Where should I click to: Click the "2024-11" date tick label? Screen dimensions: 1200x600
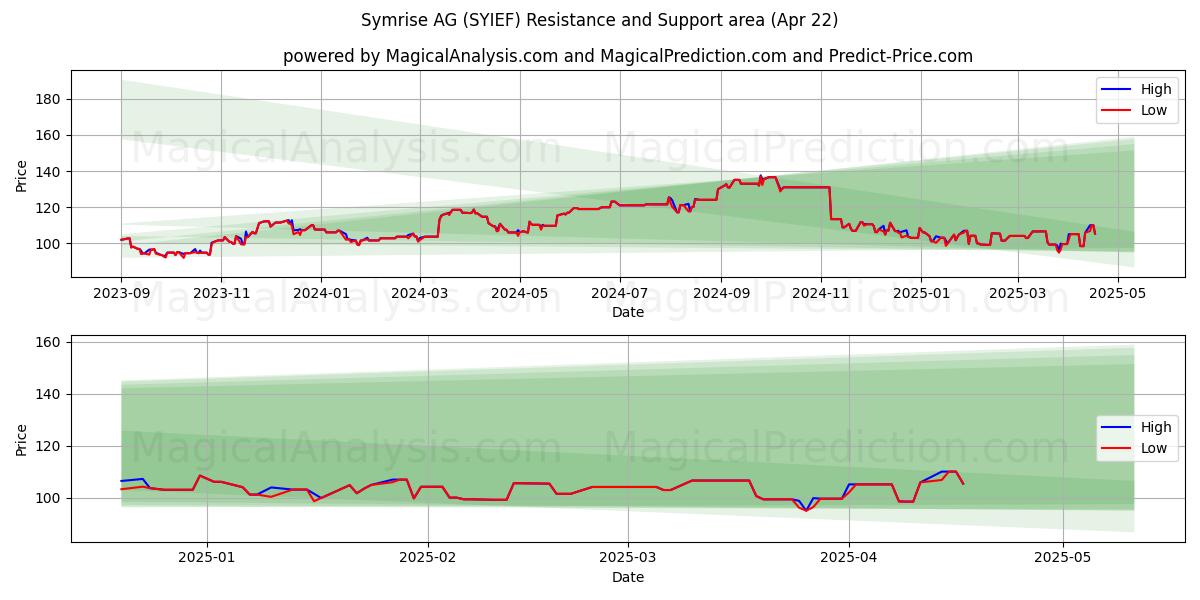[x=820, y=293]
